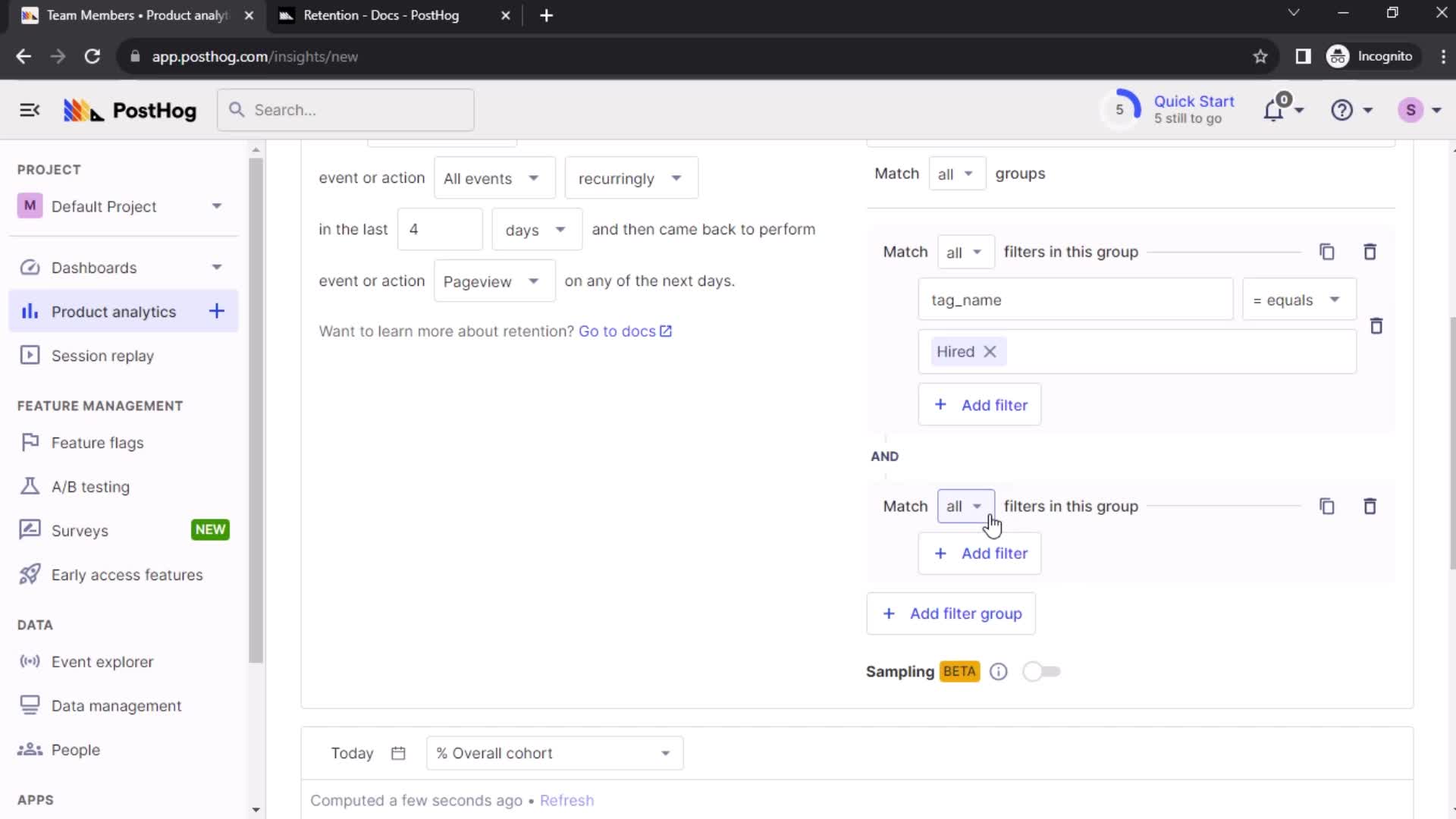
Task: Switch to the Retention Docs tab
Action: (394, 15)
